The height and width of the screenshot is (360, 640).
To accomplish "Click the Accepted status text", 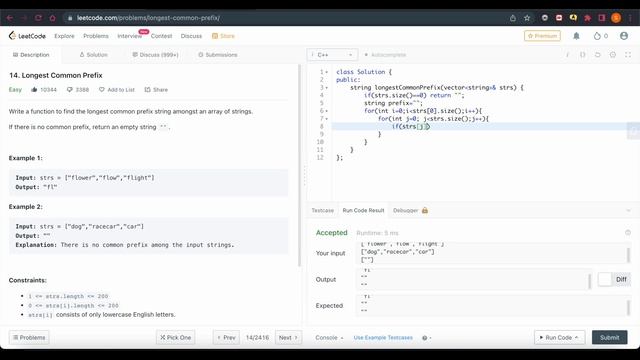I will pos(331,233).
